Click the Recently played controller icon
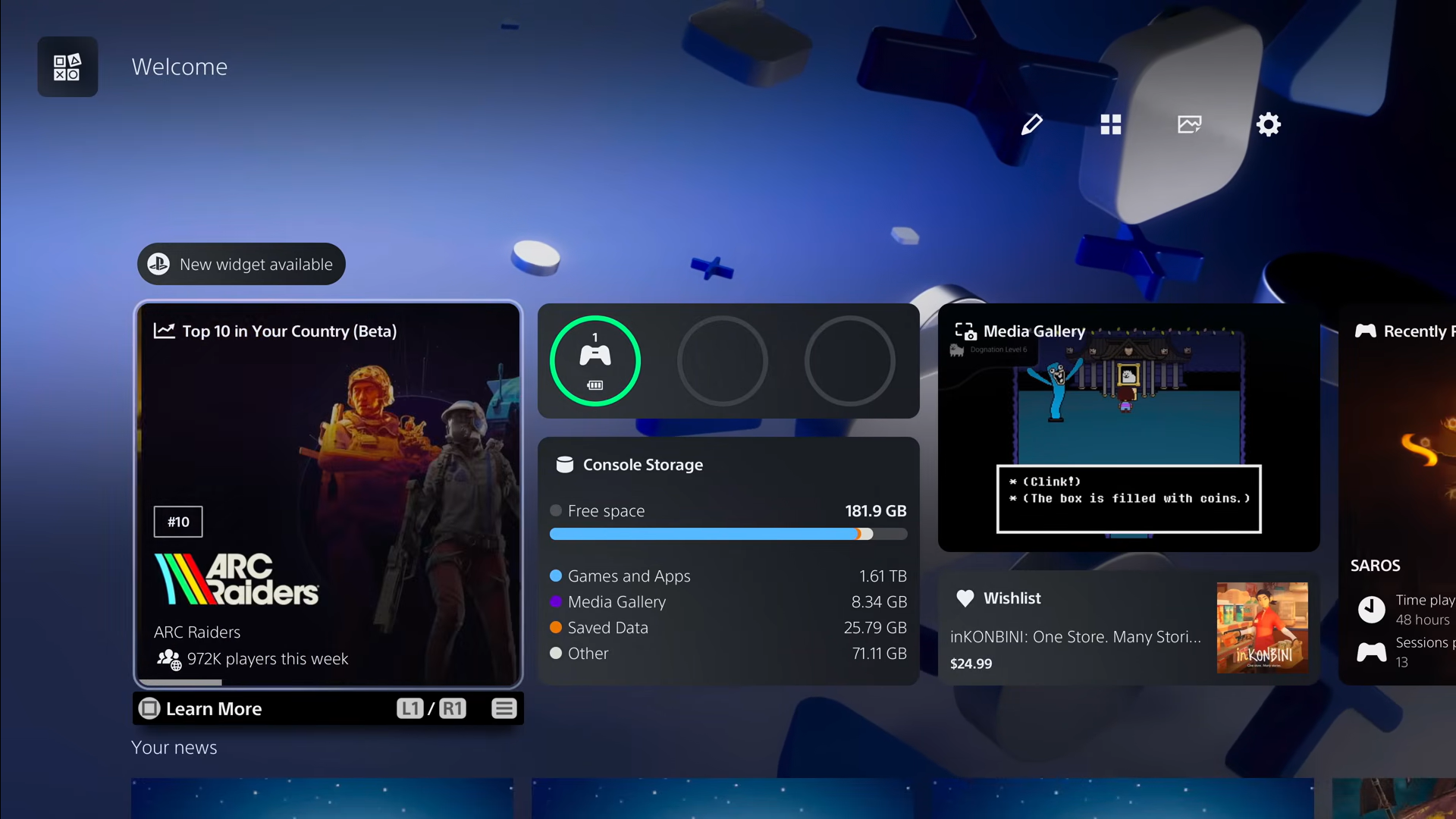Image resolution: width=1456 pixels, height=819 pixels. pos(1366,331)
